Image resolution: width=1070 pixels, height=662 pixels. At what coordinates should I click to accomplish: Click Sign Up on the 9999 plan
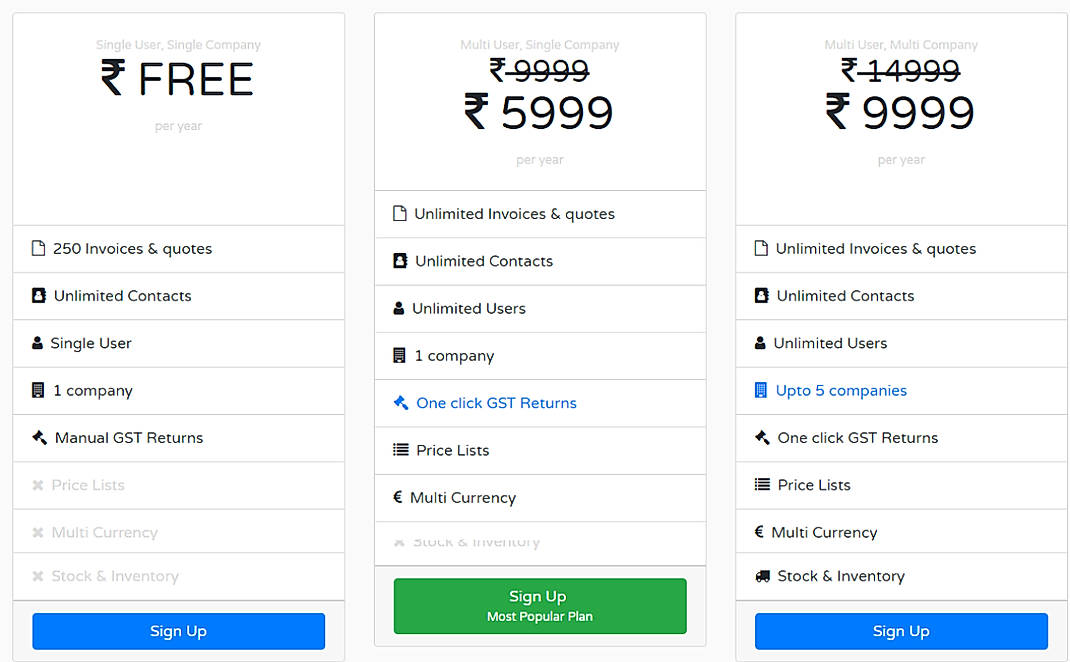pyautogui.click(x=900, y=631)
